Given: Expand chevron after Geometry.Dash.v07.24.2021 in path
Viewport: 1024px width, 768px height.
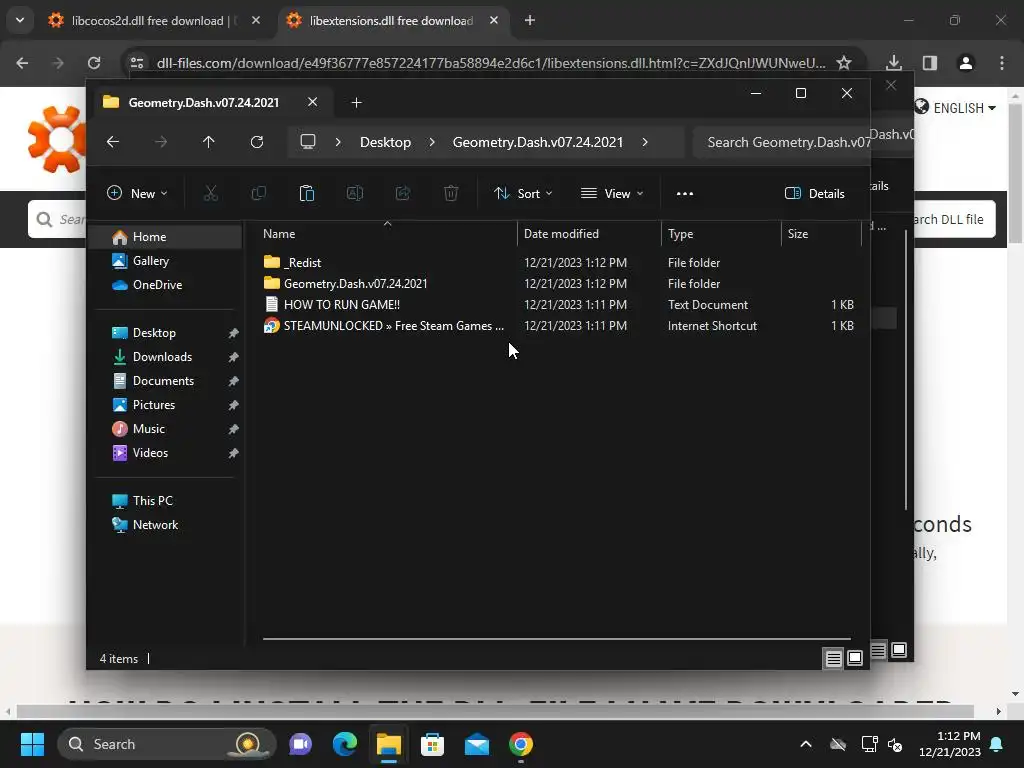Looking at the screenshot, I should point(645,142).
